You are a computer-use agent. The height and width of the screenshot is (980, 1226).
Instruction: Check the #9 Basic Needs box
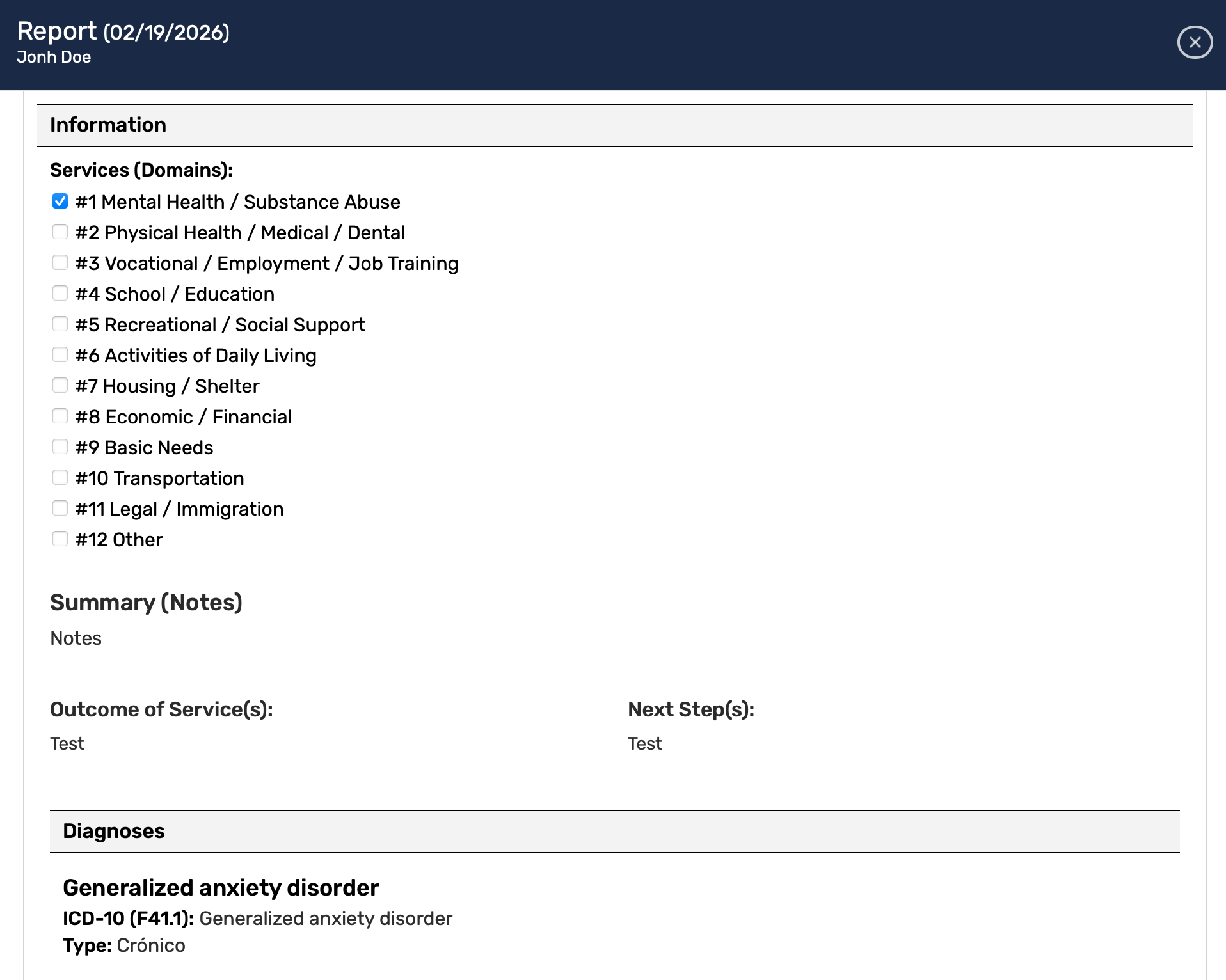pyautogui.click(x=60, y=447)
